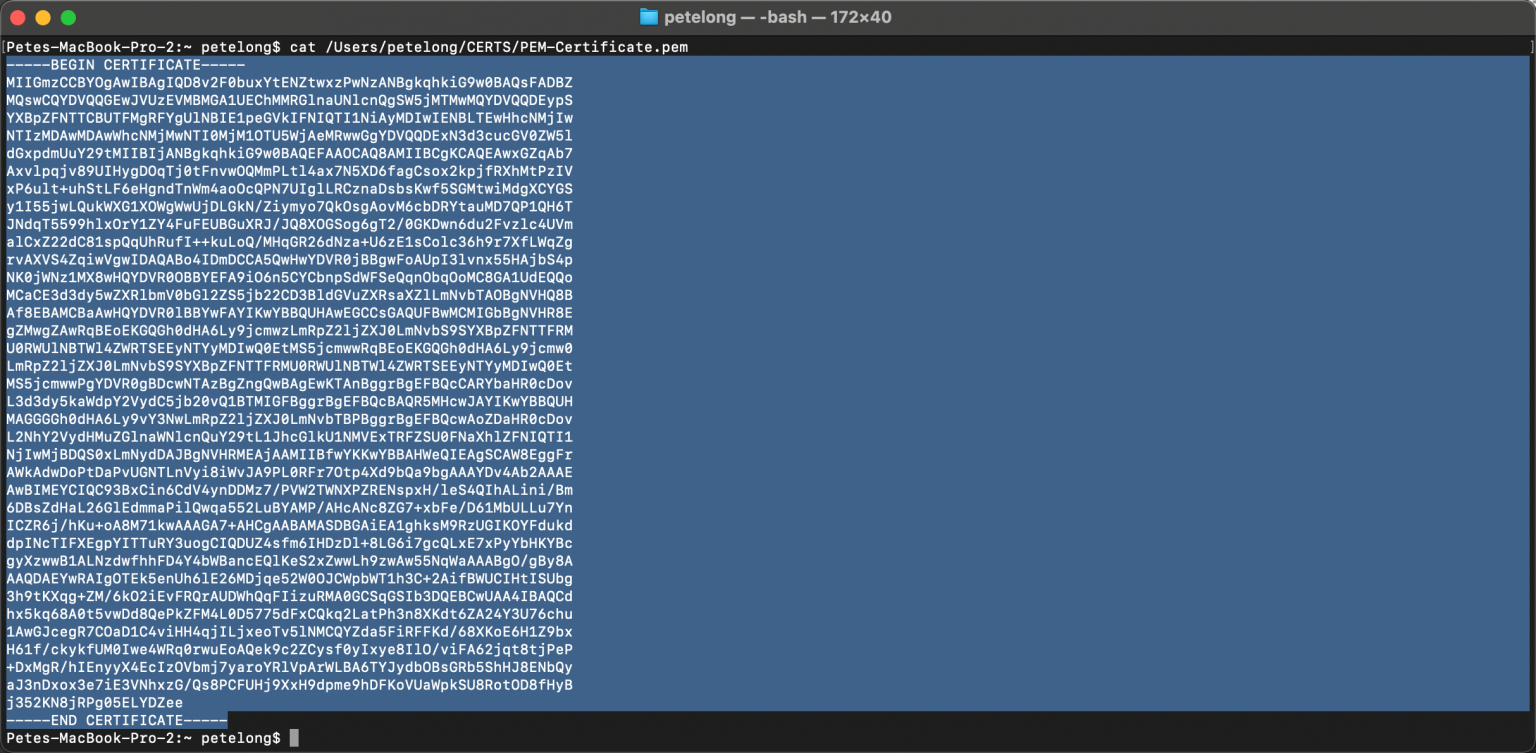Click the line containing AwBIMEYCIQC93BxCin6CdV4ynDDMz7
1536x753 pixels.
290,490
